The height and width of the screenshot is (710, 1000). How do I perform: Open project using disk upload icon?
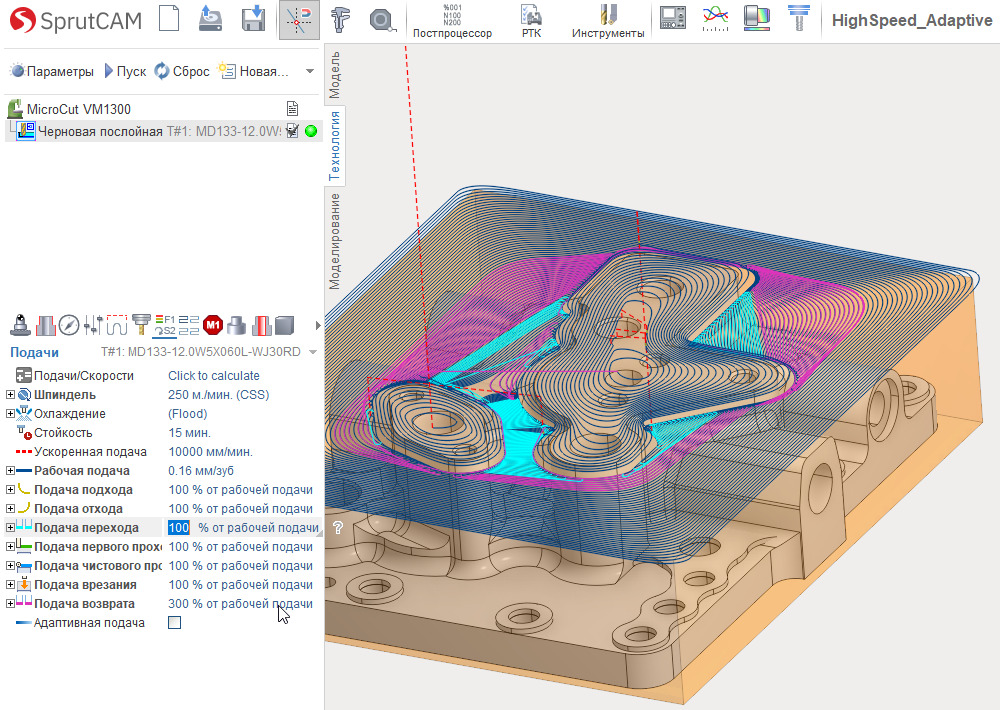click(210, 18)
